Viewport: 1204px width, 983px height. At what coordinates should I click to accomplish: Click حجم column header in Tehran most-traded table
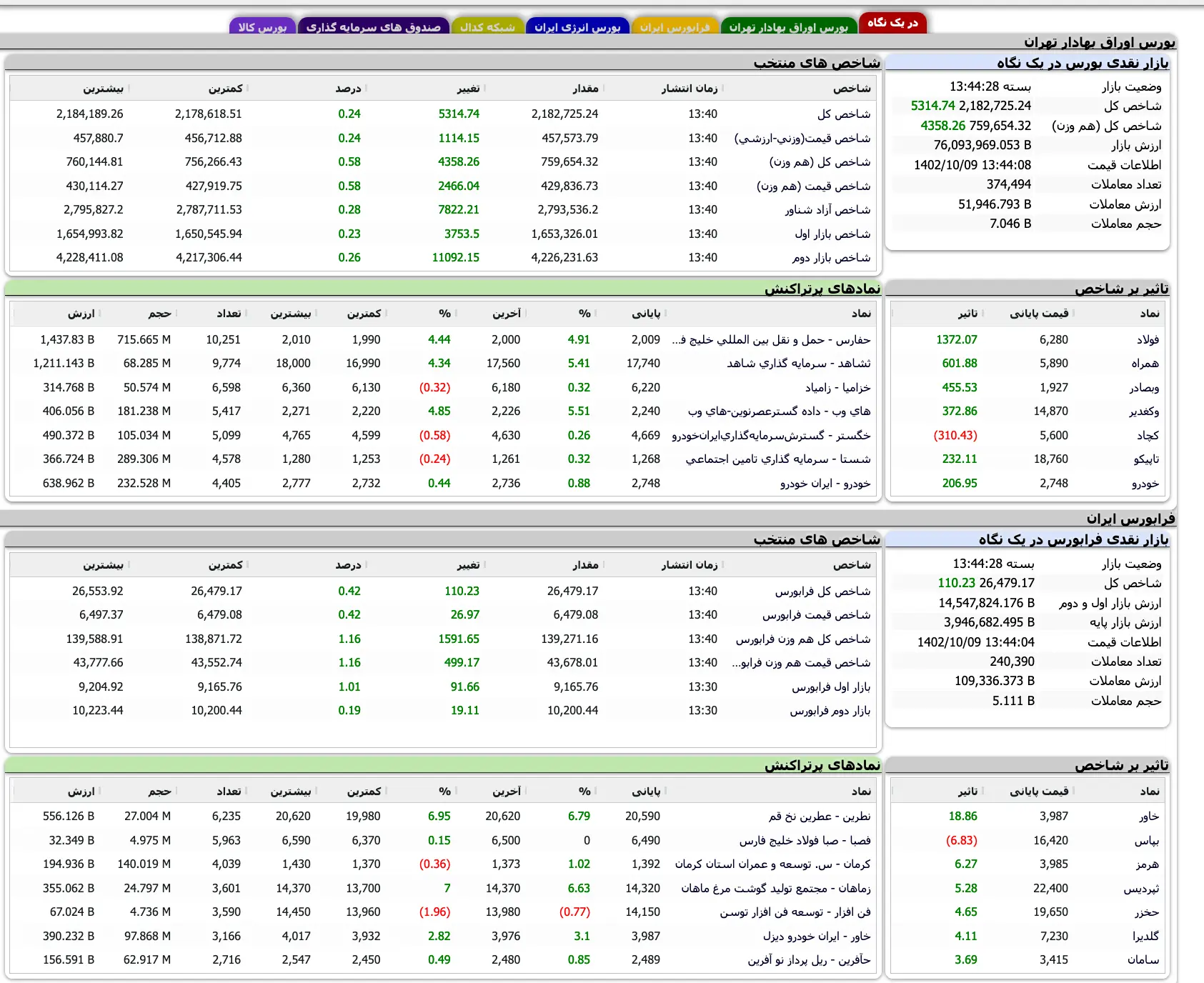point(160,314)
